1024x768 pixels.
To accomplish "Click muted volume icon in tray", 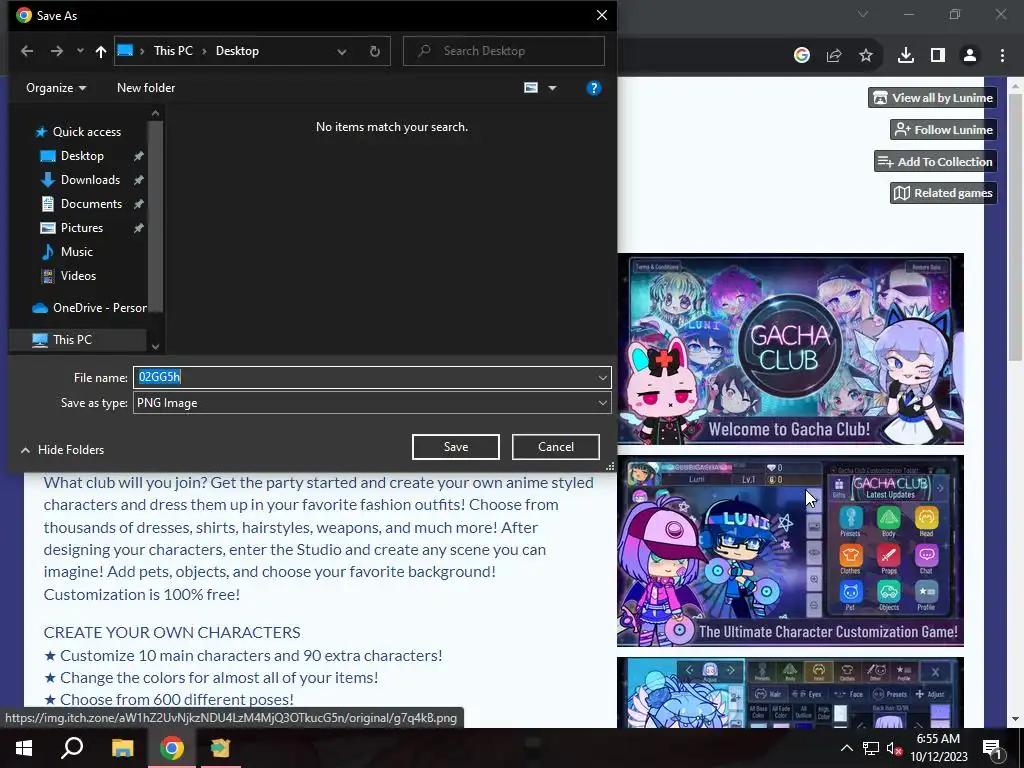I will point(894,748).
